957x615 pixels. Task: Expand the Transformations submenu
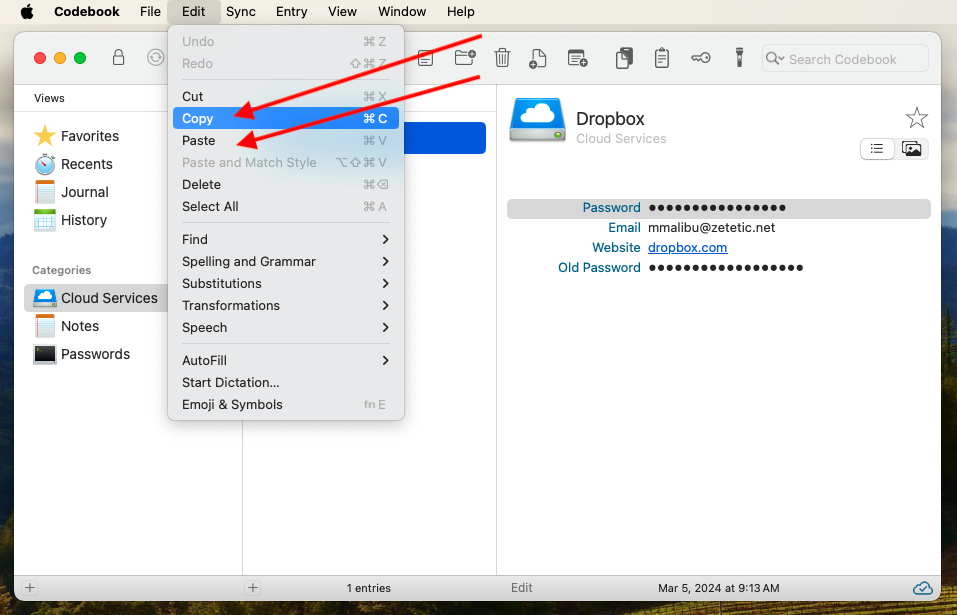[x=286, y=305]
